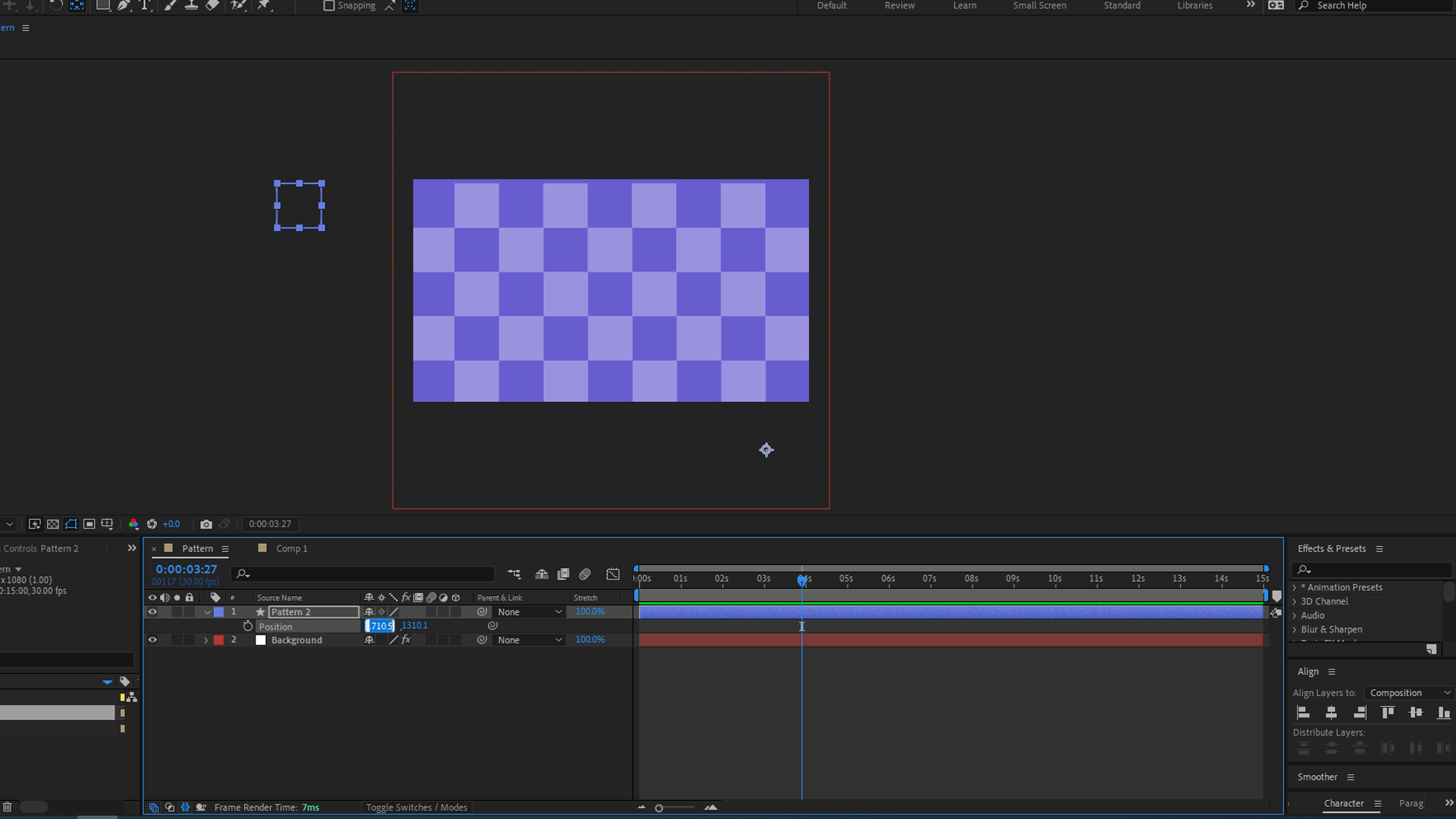
Task: Open the Align Layers to dropdown
Action: click(1408, 692)
